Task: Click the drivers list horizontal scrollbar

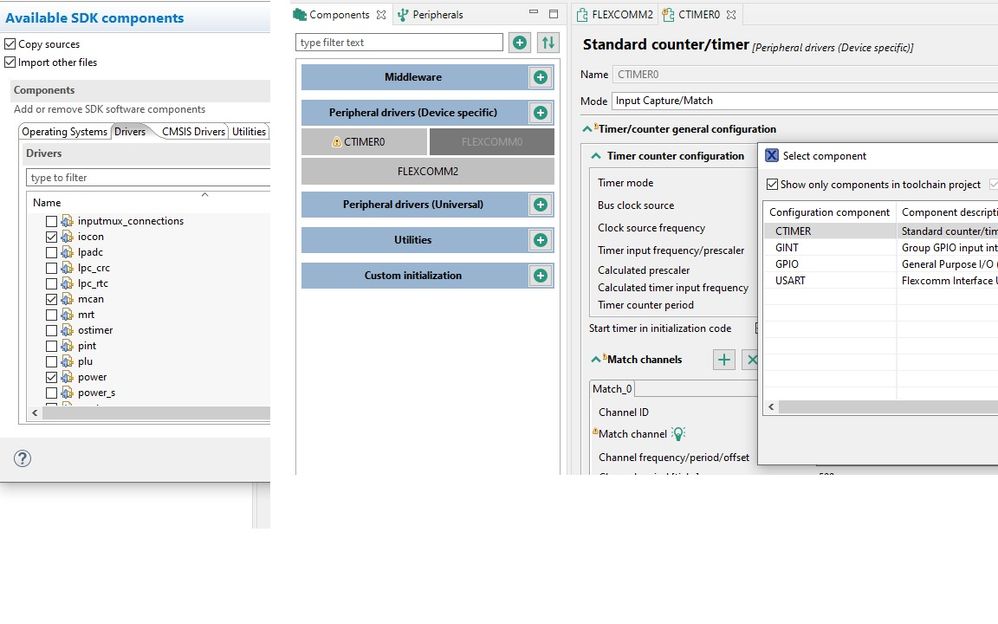Action: point(157,413)
